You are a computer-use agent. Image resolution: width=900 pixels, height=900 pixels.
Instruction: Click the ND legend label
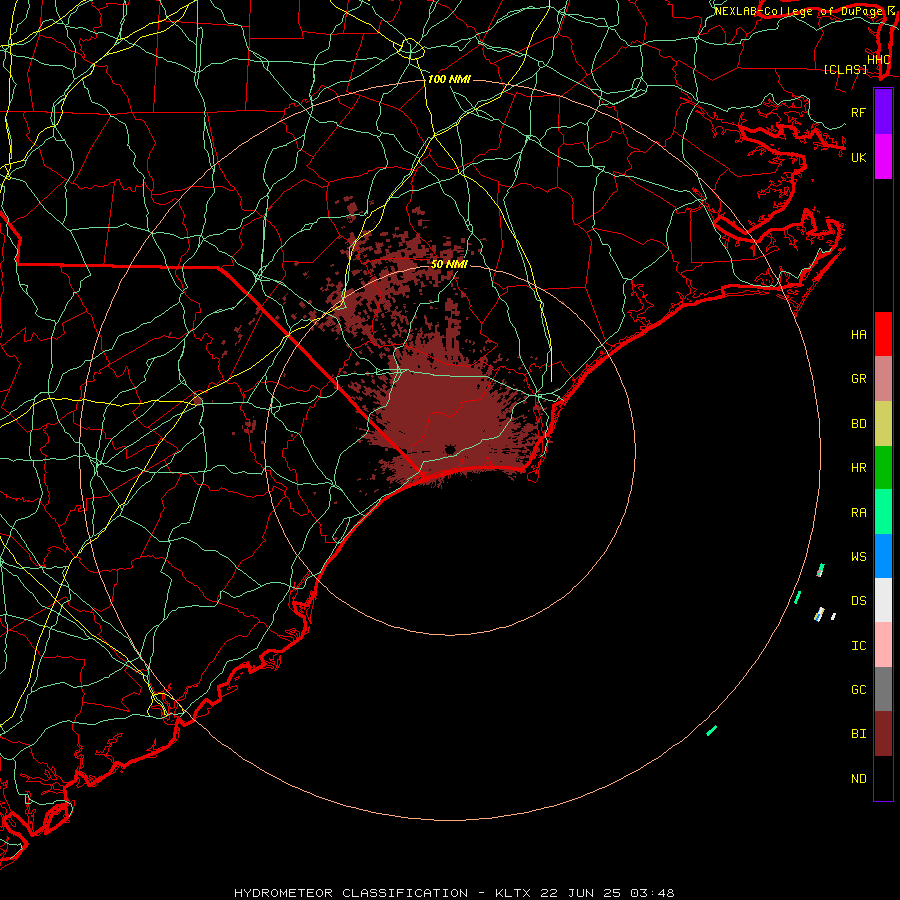tap(859, 779)
